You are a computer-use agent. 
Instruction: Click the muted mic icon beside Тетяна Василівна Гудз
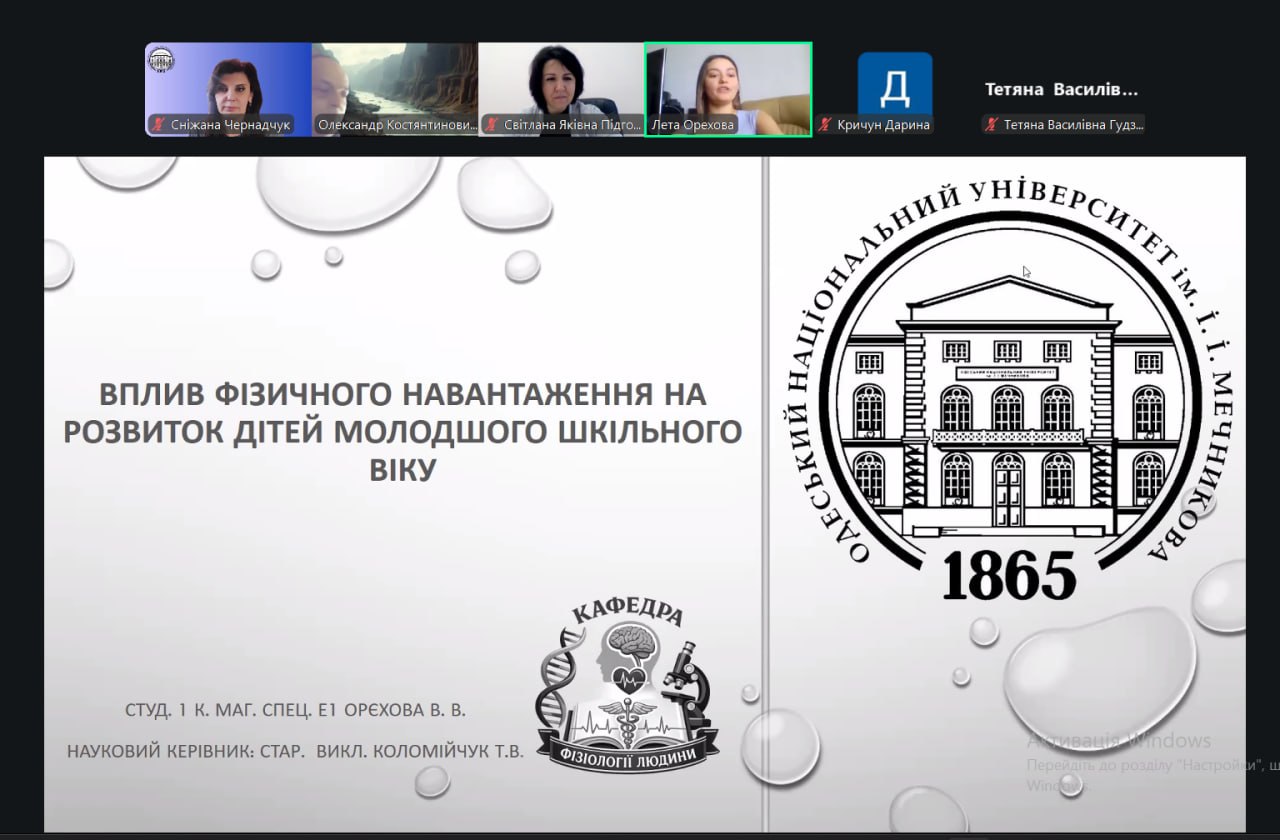(991, 125)
